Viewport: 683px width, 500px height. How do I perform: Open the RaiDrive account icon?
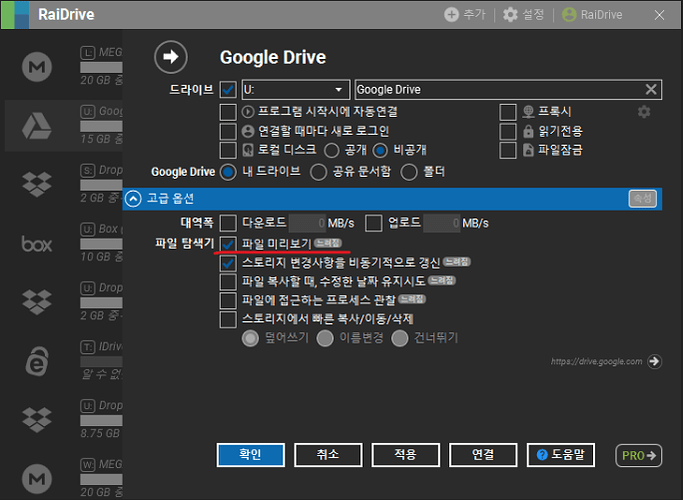[x=569, y=14]
